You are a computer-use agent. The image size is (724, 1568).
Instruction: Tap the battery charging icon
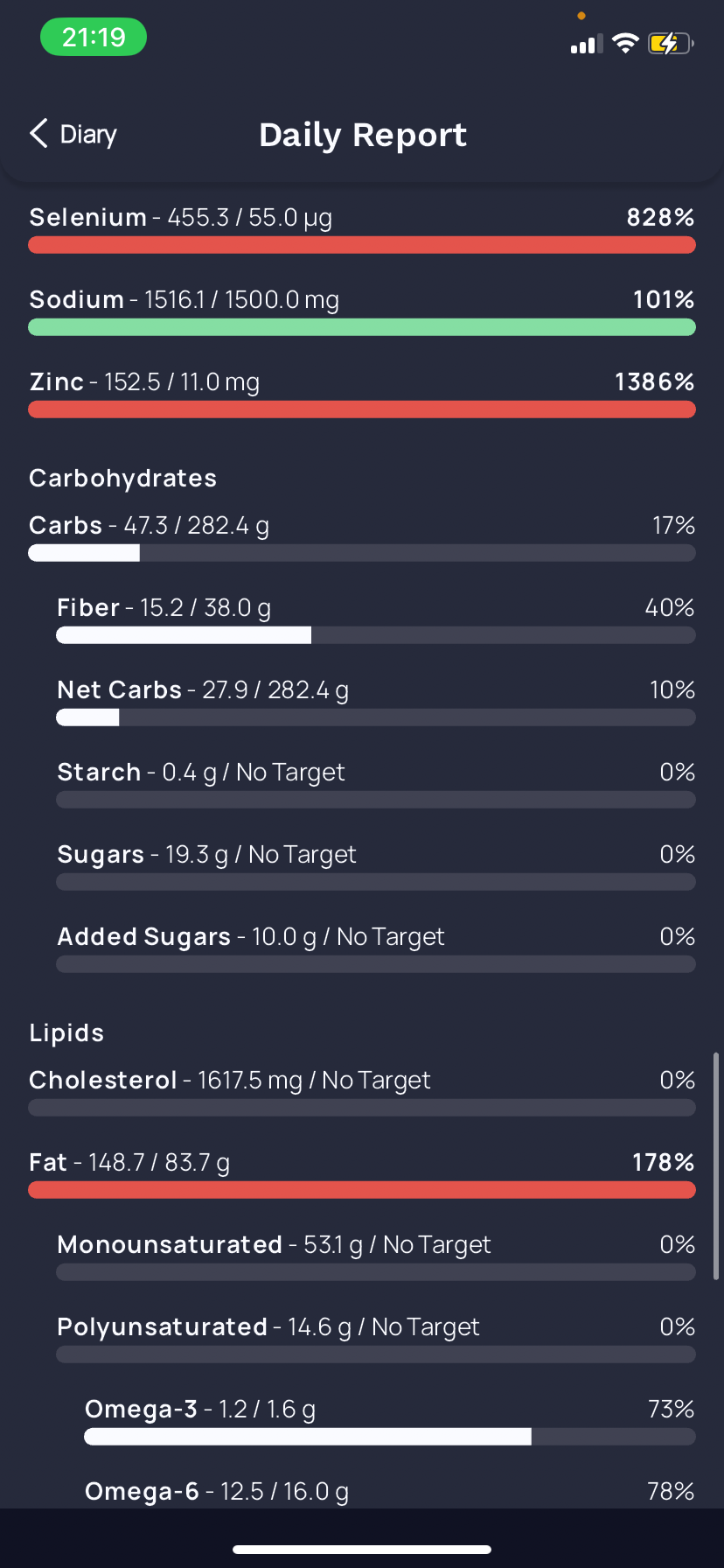(x=671, y=43)
